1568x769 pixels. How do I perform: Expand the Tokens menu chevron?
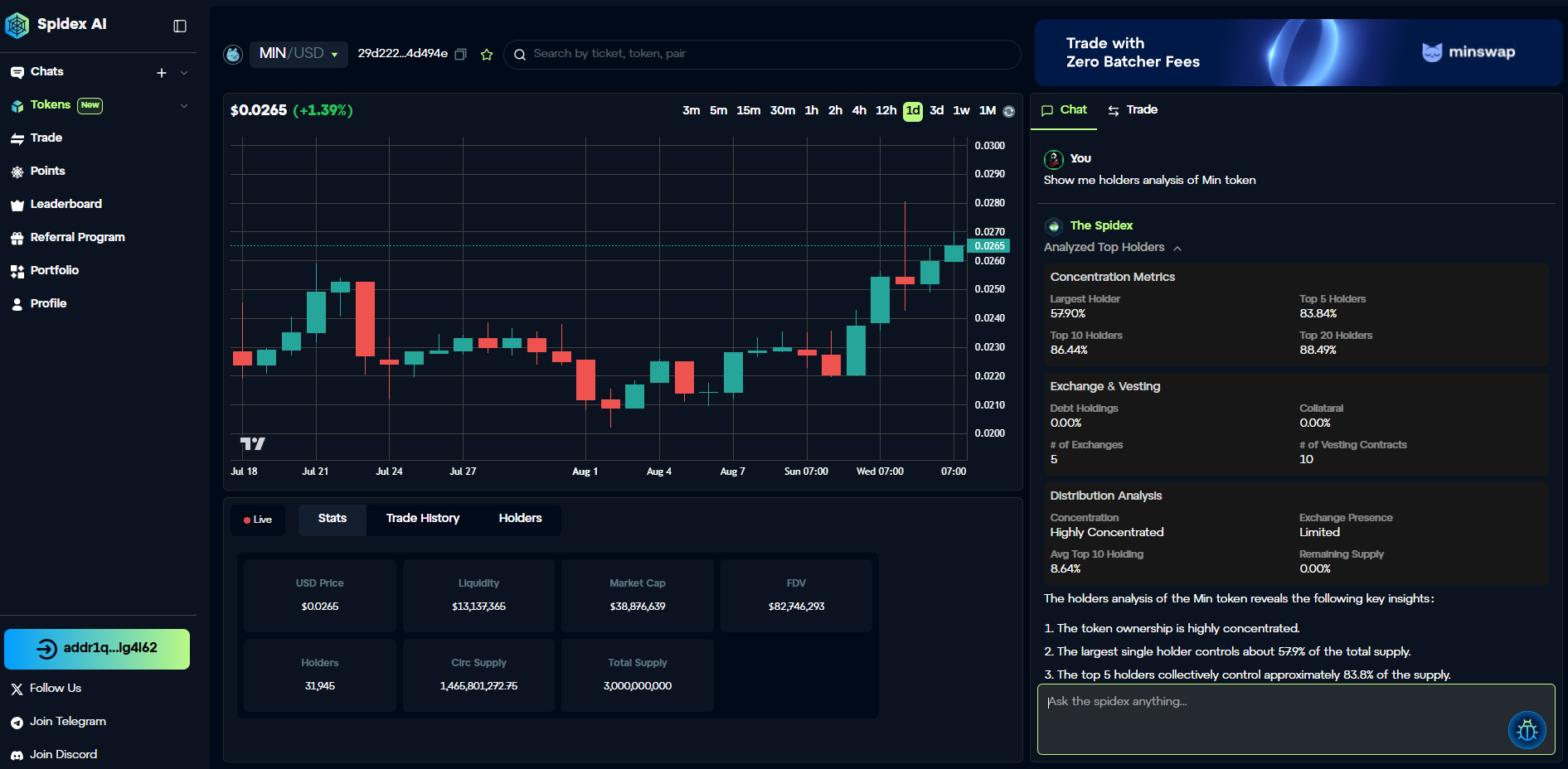point(184,105)
